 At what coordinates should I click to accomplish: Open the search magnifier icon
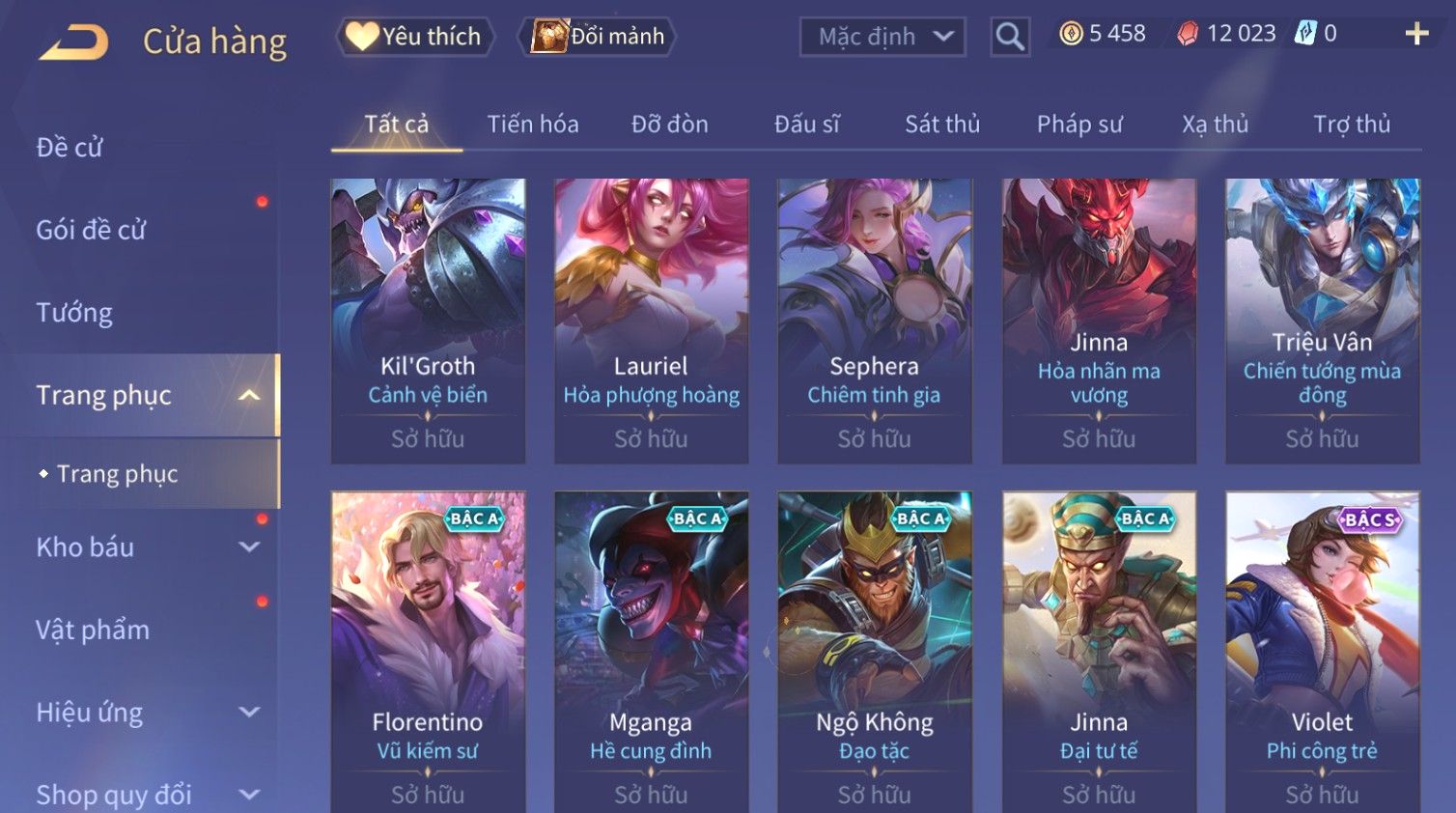pyautogui.click(x=1010, y=37)
